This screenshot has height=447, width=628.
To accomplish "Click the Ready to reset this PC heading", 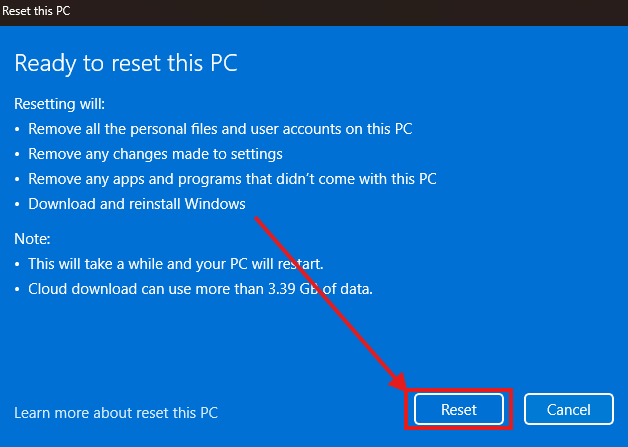I will (126, 63).
